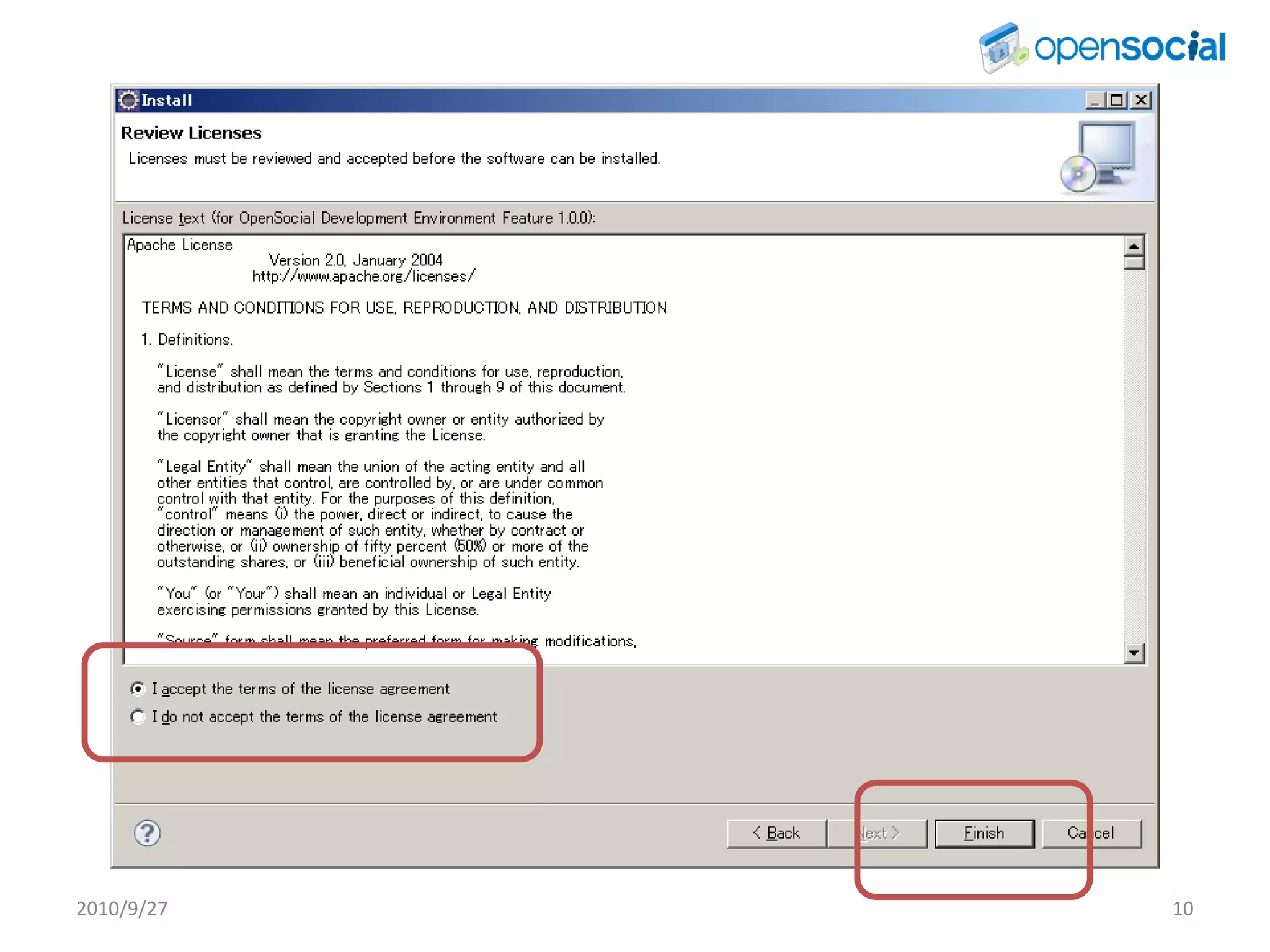Viewport: 1270px width, 952px height.
Task: Click the scroll up arrow of license text
Action: [x=1134, y=246]
